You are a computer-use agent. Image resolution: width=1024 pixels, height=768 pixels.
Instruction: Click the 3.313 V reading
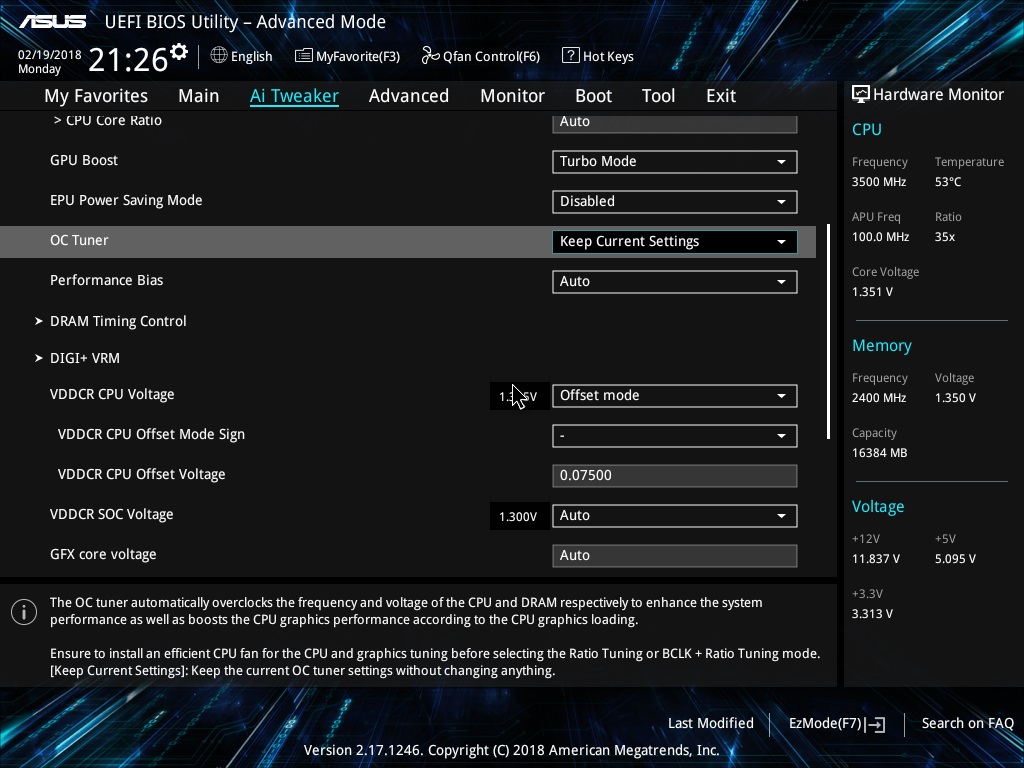[x=872, y=614]
